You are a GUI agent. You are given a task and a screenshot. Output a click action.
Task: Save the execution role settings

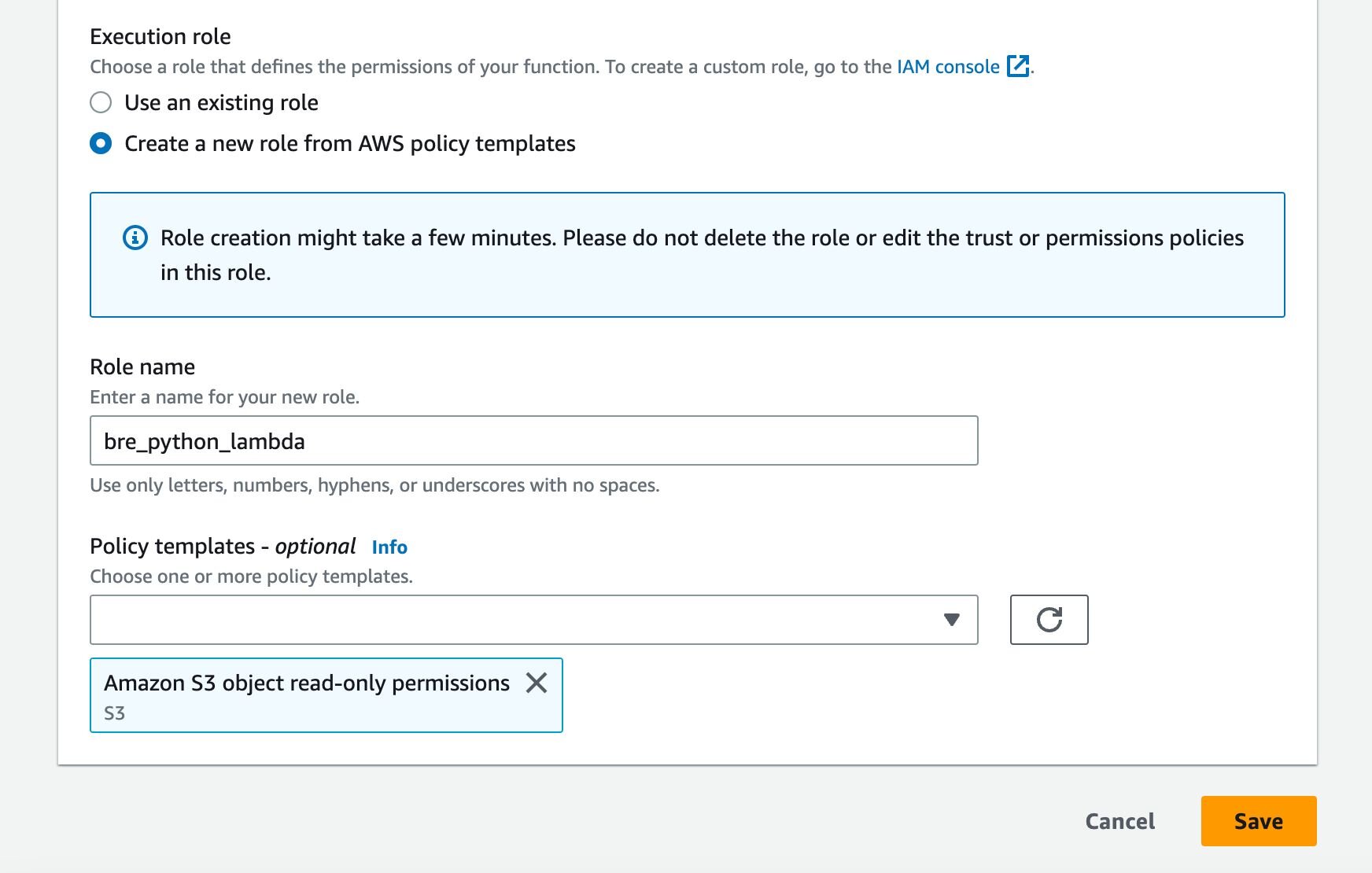(1258, 821)
